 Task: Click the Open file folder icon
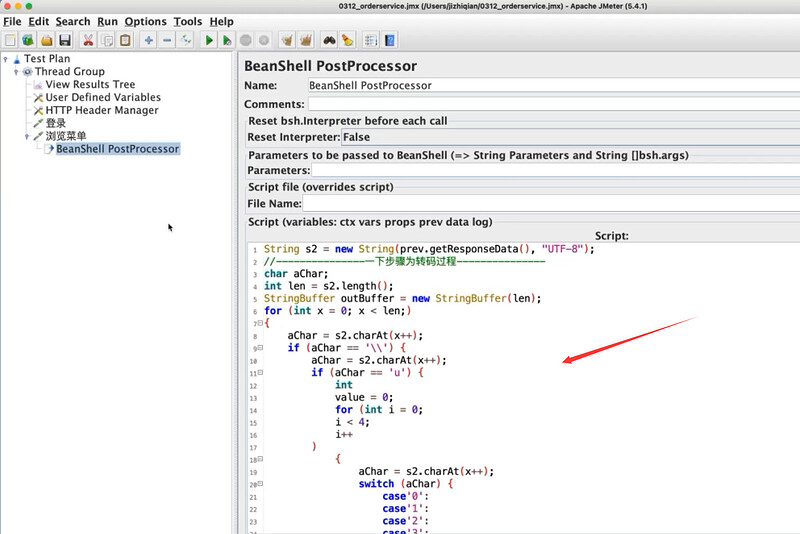click(x=46, y=40)
